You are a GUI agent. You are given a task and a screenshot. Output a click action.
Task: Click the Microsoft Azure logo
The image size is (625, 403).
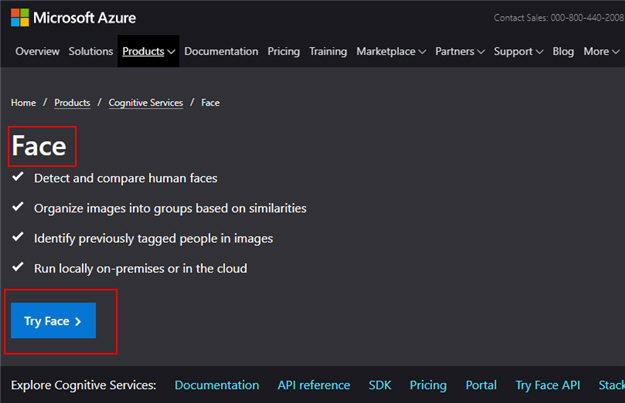tap(73, 18)
